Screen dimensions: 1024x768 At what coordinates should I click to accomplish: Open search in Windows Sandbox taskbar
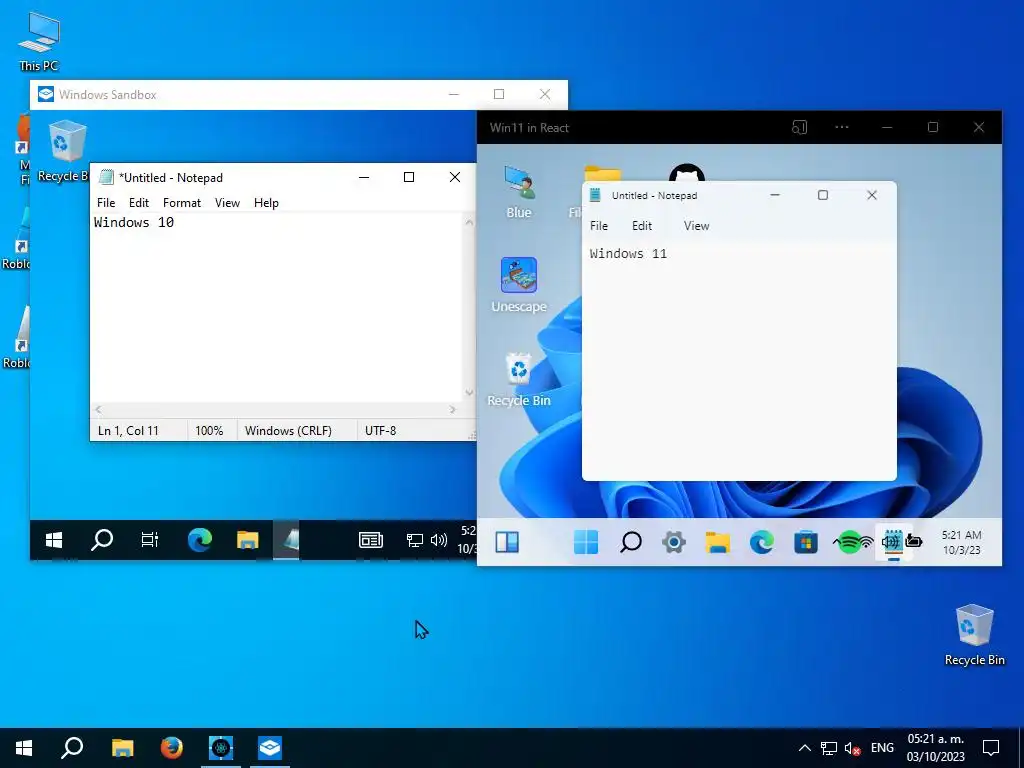(x=102, y=539)
